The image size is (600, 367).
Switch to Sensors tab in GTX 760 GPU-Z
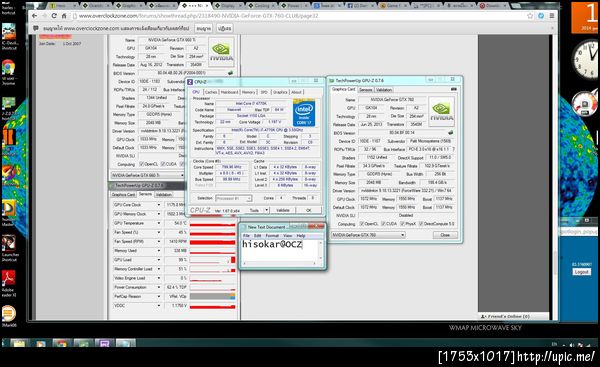pos(365,90)
